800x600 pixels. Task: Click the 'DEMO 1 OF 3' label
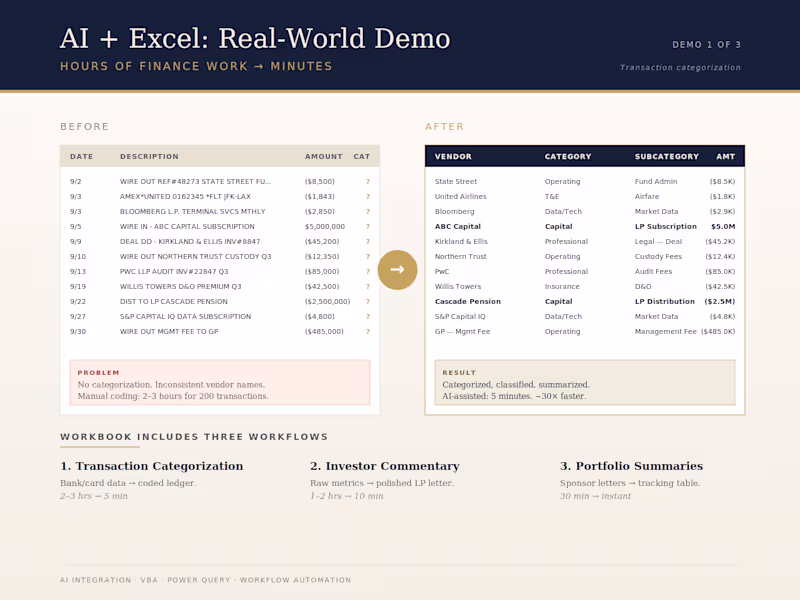(x=707, y=45)
